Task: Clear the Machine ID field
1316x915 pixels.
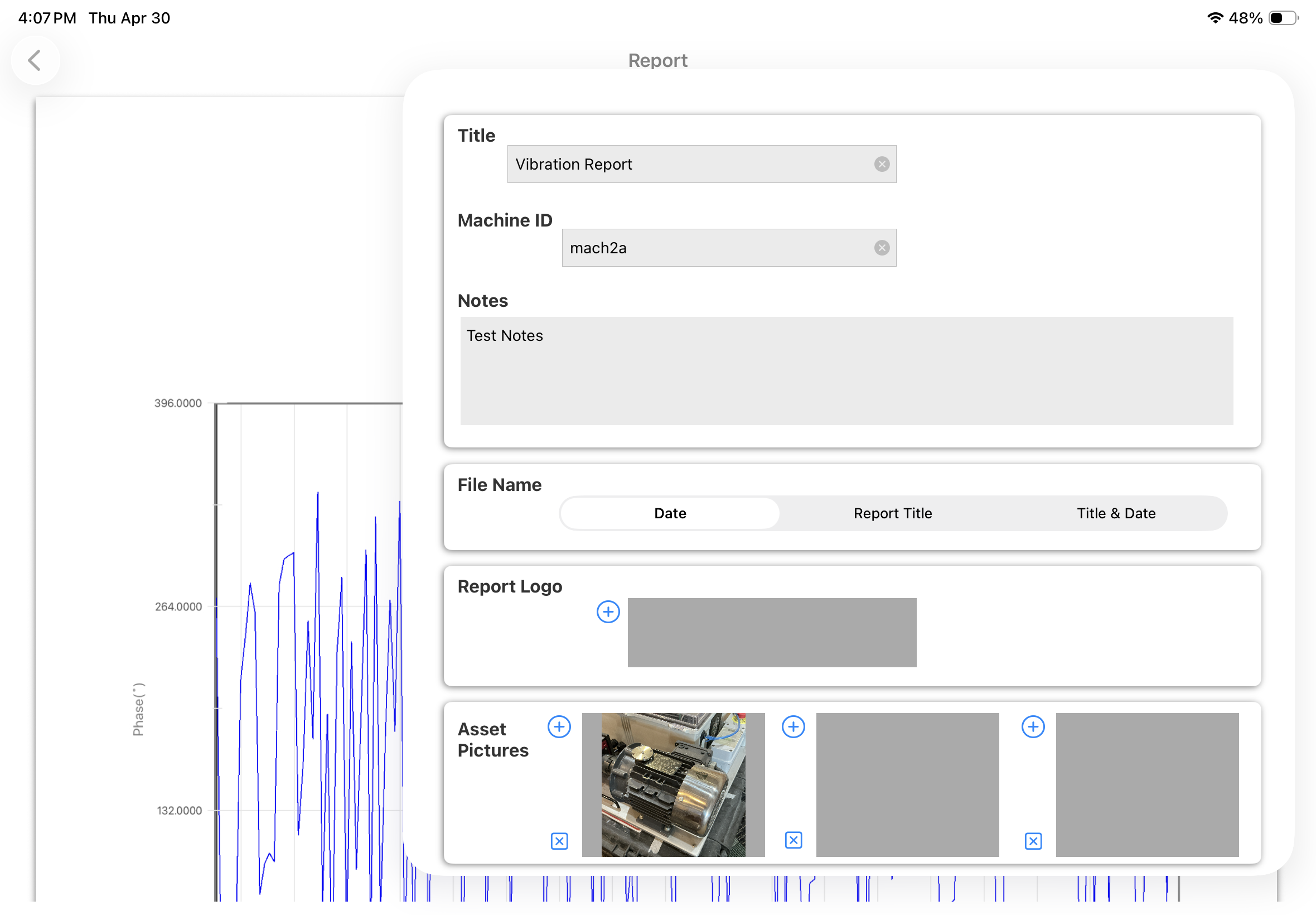Action: (881, 248)
